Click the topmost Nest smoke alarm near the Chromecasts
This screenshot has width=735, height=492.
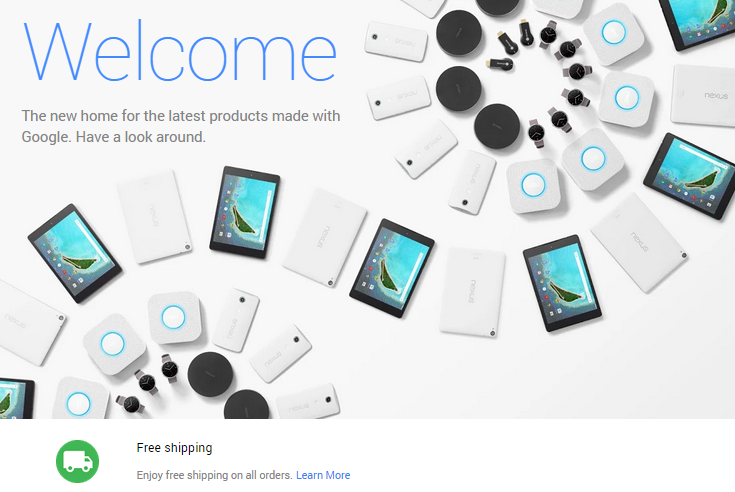click(614, 33)
